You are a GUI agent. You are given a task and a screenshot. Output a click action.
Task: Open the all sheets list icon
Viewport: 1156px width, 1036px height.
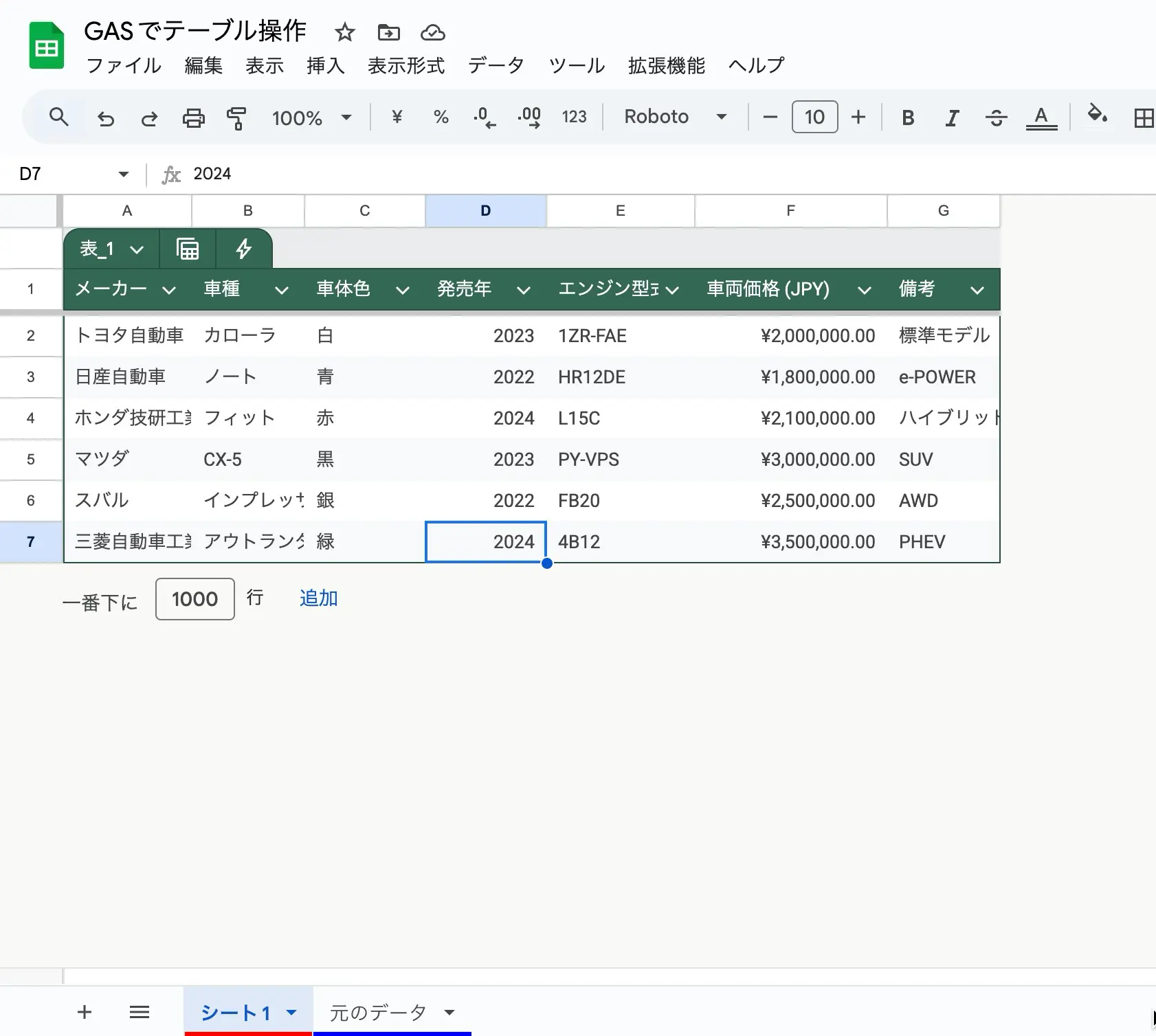[140, 1012]
